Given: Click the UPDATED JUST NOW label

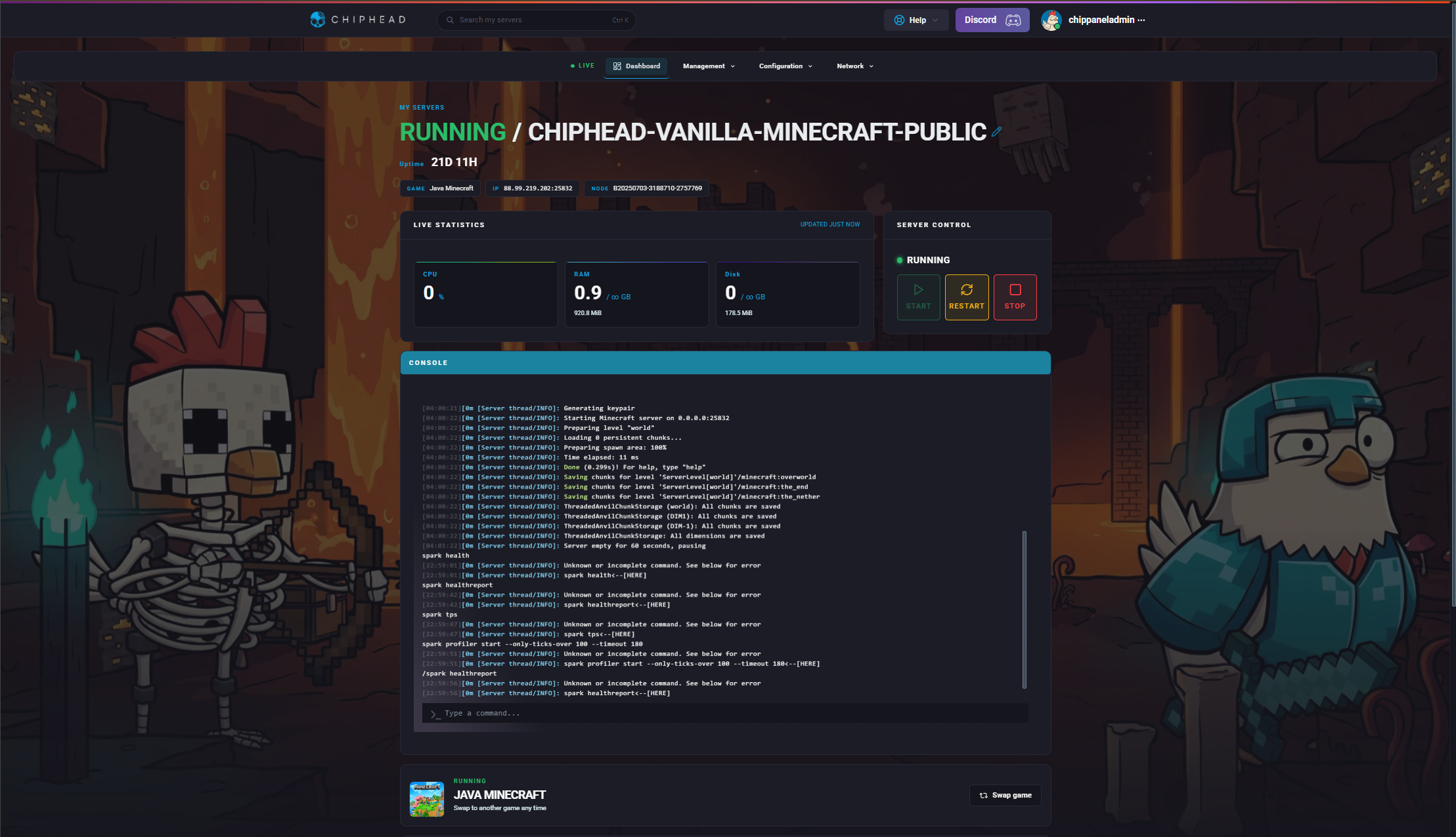Looking at the screenshot, I should [x=830, y=225].
